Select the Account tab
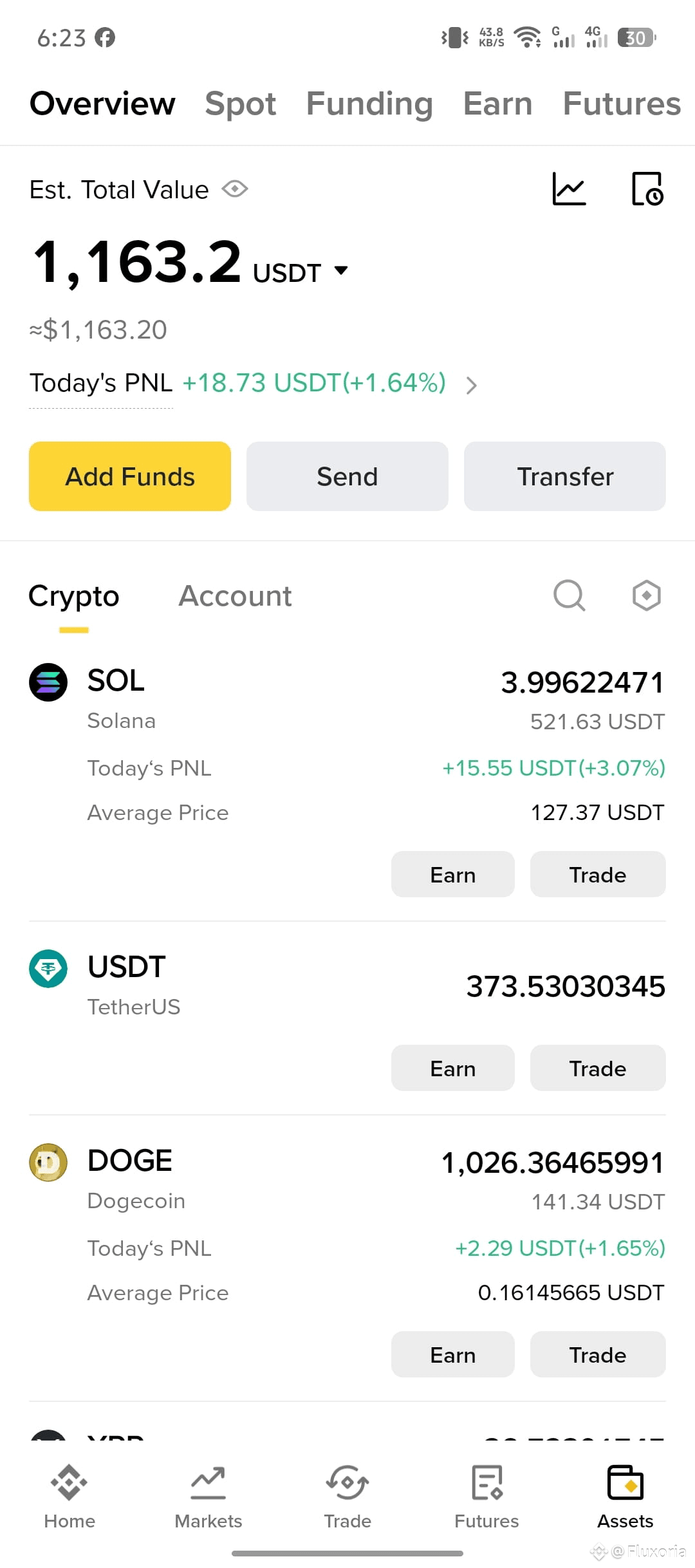The height and width of the screenshot is (1568, 695). pos(235,596)
